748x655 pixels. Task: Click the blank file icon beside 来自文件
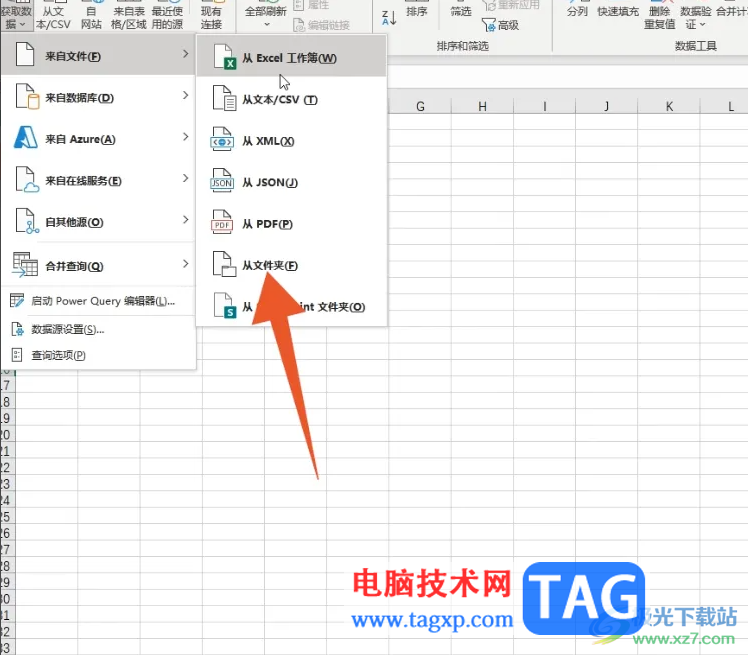click(x=25, y=54)
